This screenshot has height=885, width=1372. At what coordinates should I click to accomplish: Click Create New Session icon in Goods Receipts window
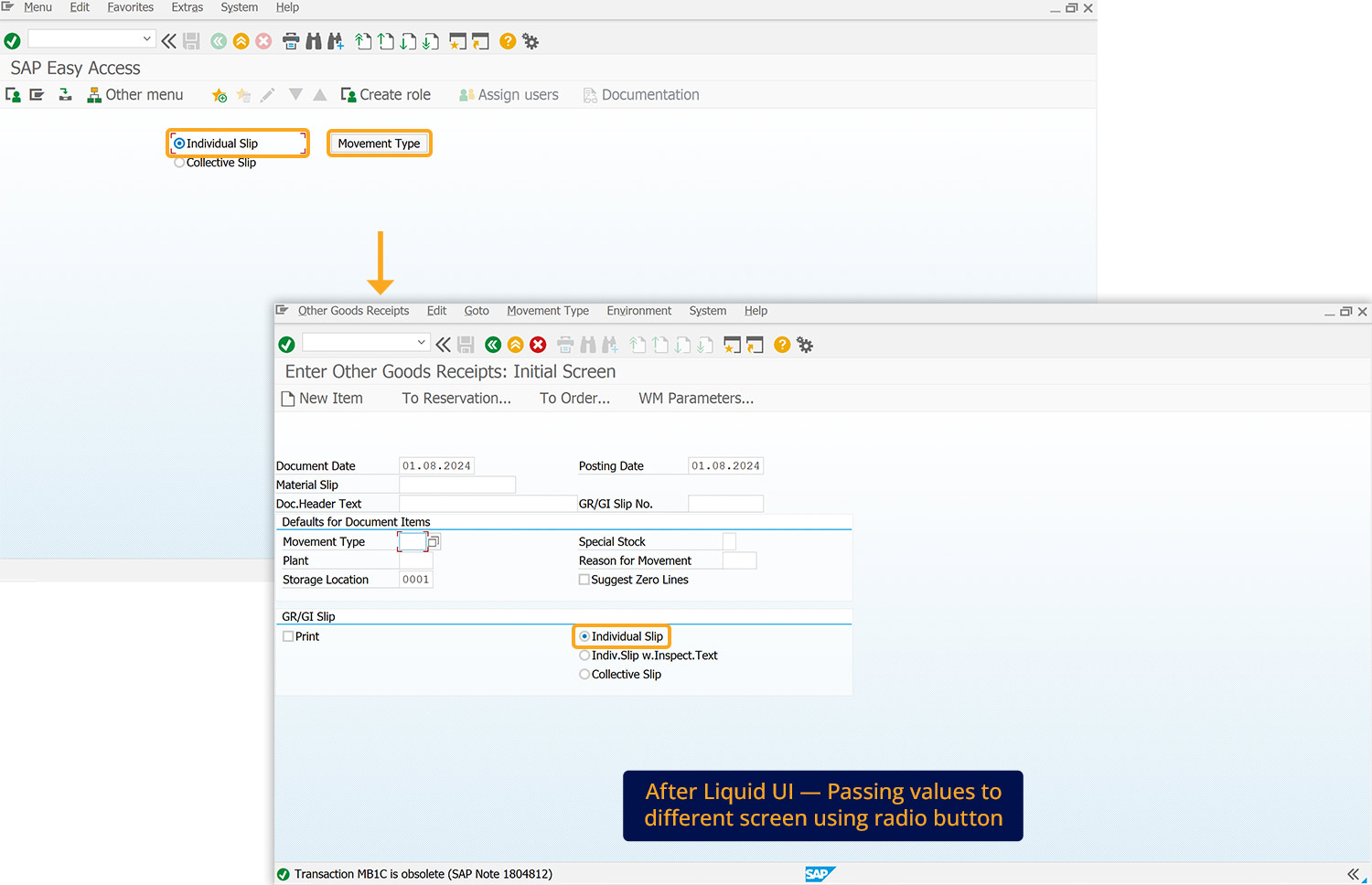coord(733,345)
